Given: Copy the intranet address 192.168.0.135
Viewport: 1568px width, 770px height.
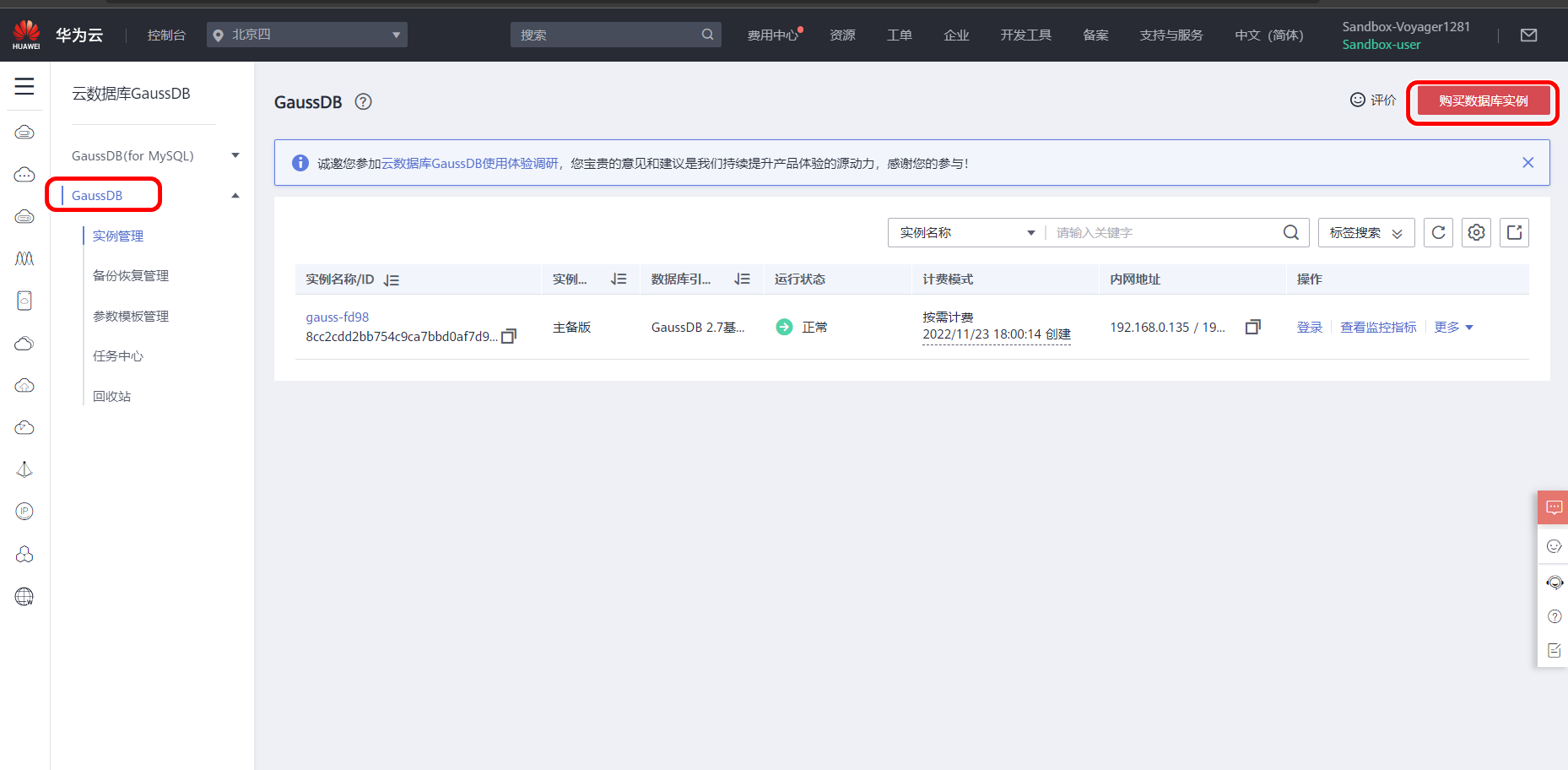Looking at the screenshot, I should tap(1253, 327).
